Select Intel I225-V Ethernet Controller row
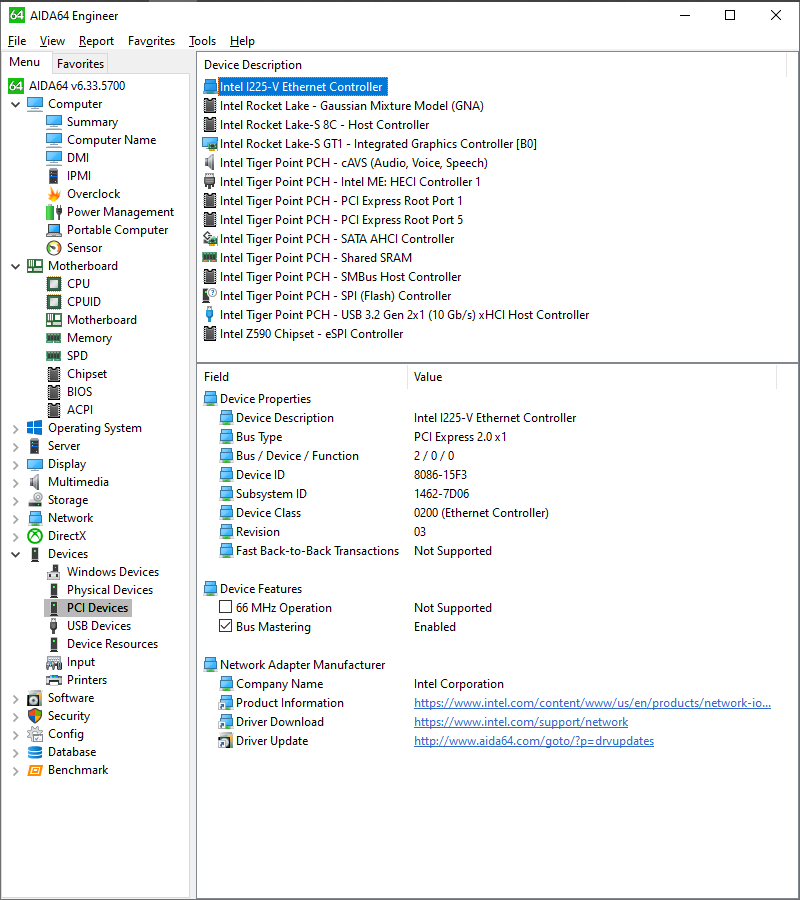Image resolution: width=800 pixels, height=900 pixels. click(x=296, y=87)
